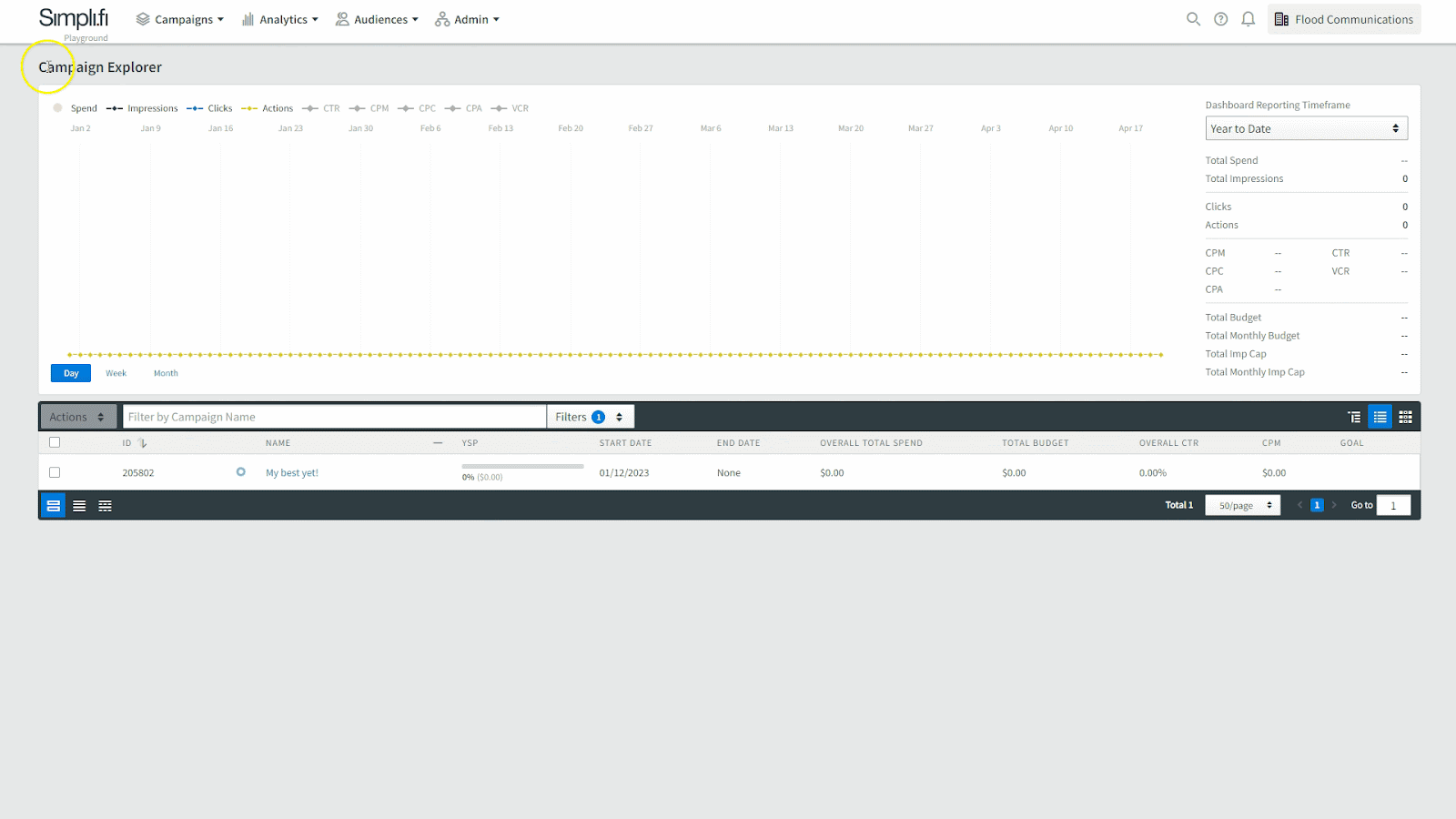Open the My best yet! campaign link
This screenshot has width=1456, height=819.
click(292, 473)
